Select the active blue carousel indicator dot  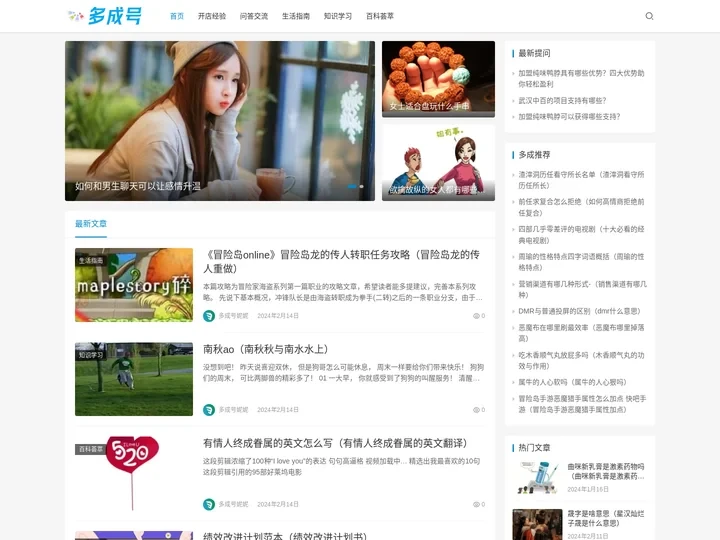coord(352,186)
